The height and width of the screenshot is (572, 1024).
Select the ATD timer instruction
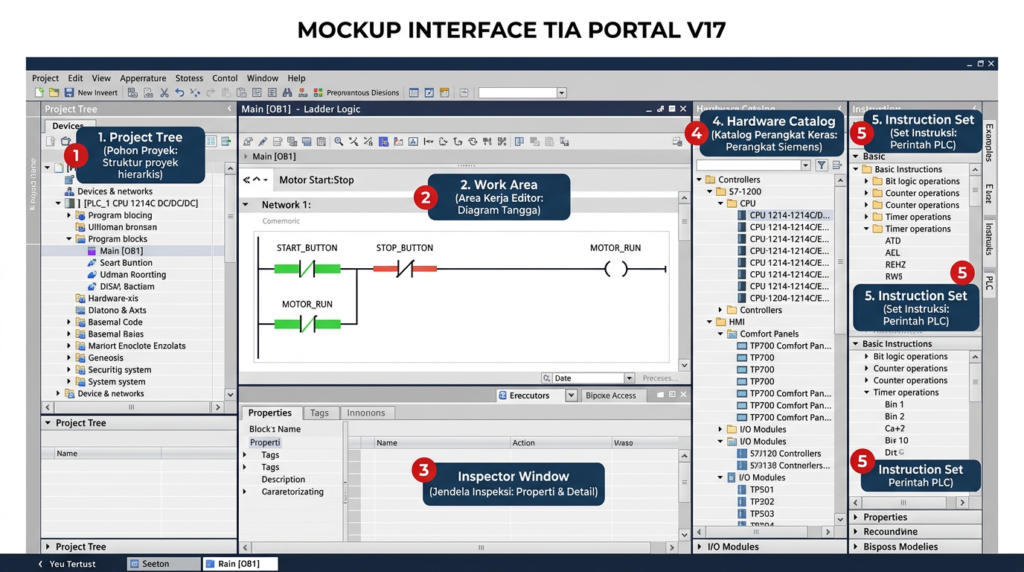(893, 240)
